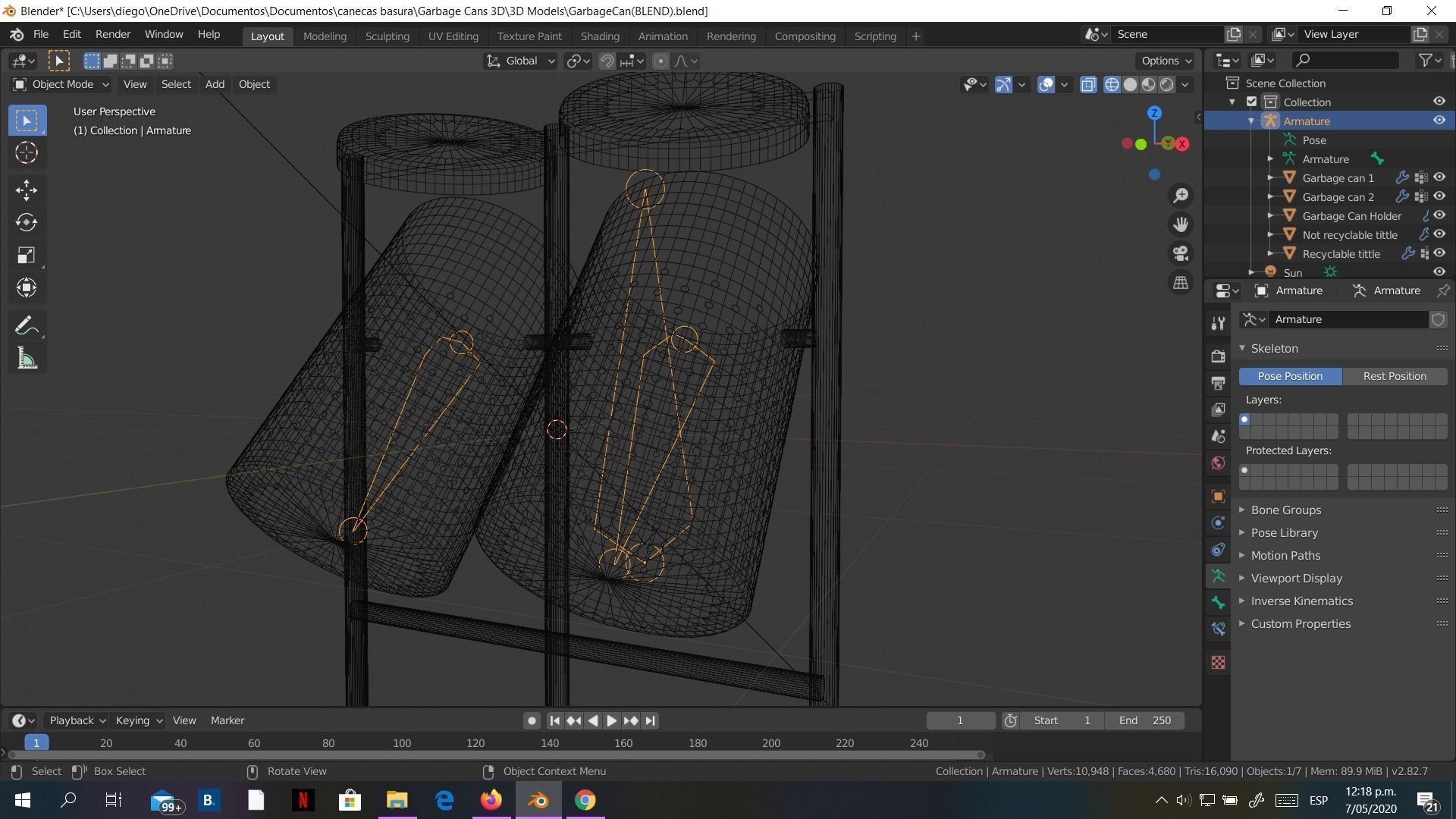Image resolution: width=1456 pixels, height=819 pixels.
Task: Pick the Measure ruler tool
Action: coord(27,359)
